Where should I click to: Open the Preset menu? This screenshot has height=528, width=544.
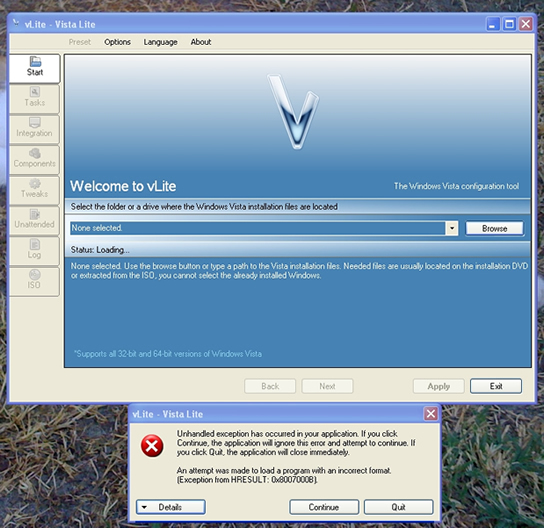[x=80, y=42]
